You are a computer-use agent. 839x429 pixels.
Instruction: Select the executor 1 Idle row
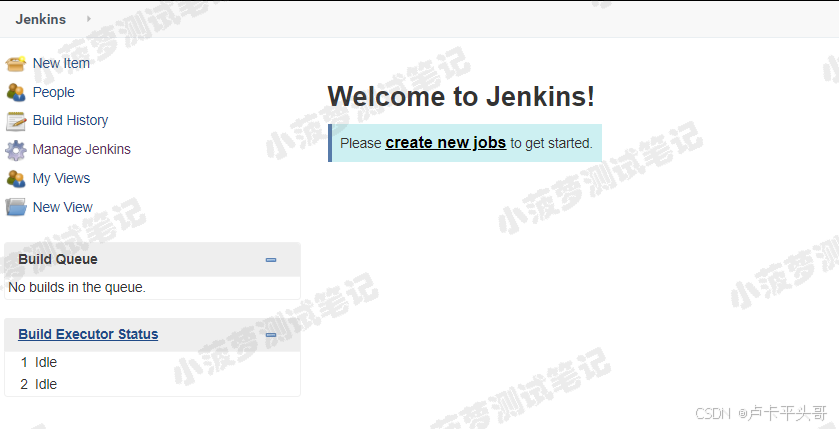pyautogui.click(x=152, y=362)
